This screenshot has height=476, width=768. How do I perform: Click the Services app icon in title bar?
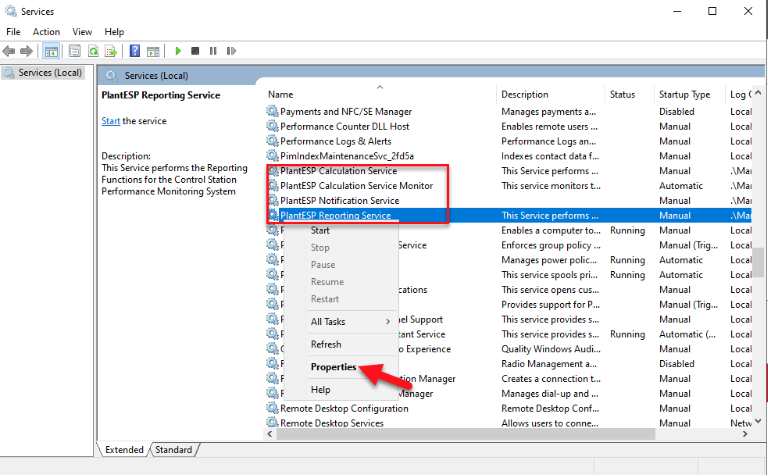tap(10, 11)
